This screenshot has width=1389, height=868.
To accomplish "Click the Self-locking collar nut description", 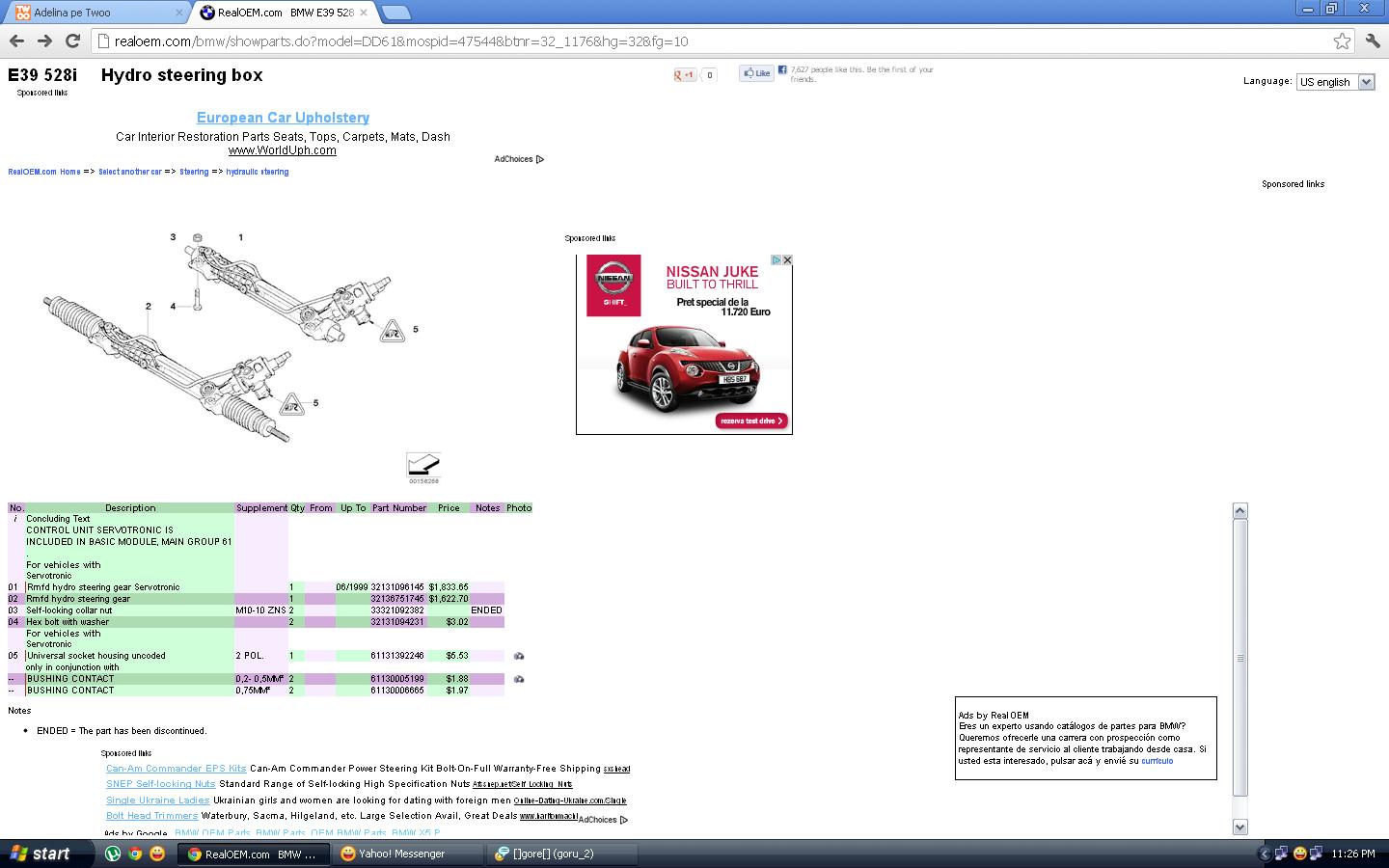I will 69,610.
